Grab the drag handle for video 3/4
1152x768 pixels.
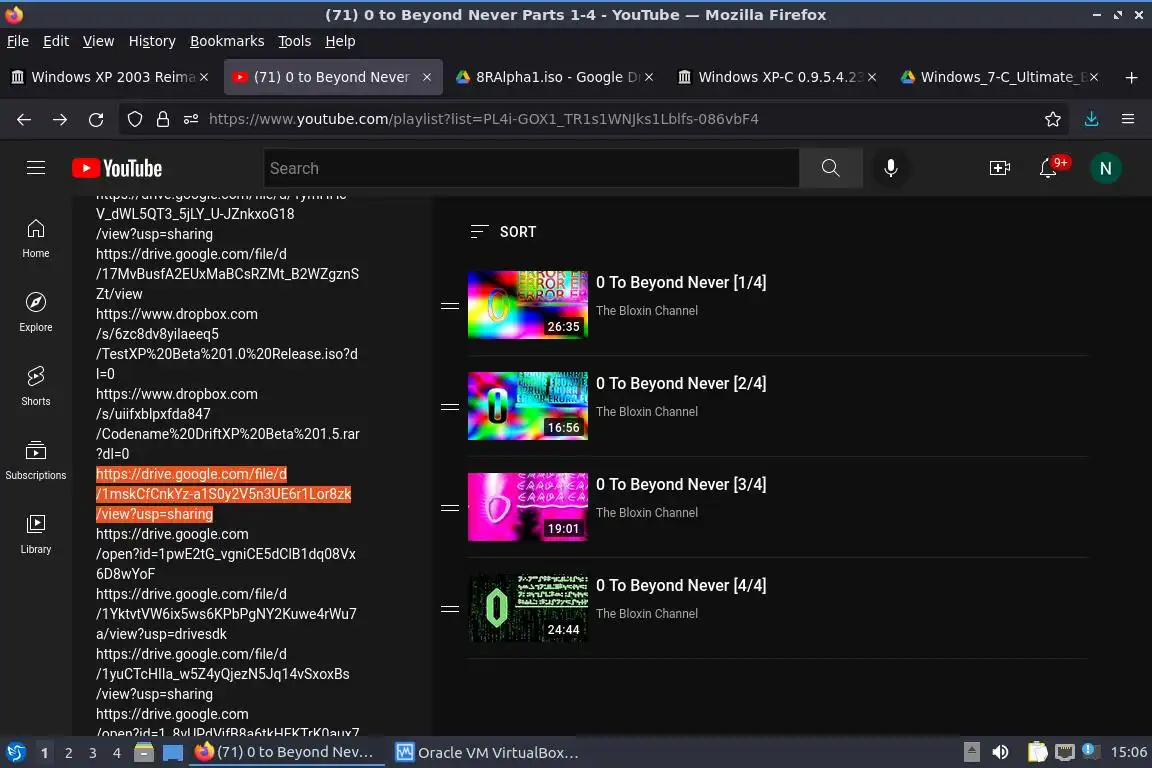coord(450,508)
